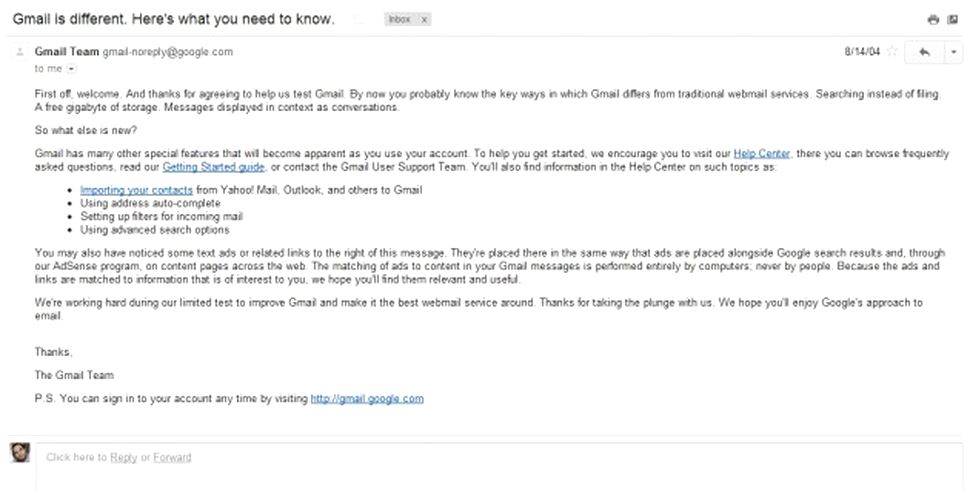Print the email conversation
This screenshot has height=490, width=970.
(933, 20)
